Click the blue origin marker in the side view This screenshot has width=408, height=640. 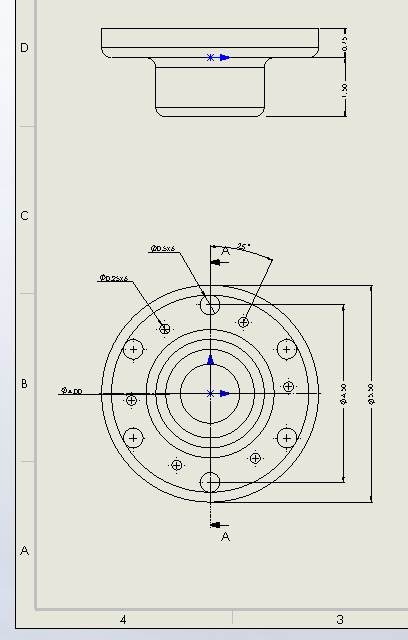pos(211,58)
